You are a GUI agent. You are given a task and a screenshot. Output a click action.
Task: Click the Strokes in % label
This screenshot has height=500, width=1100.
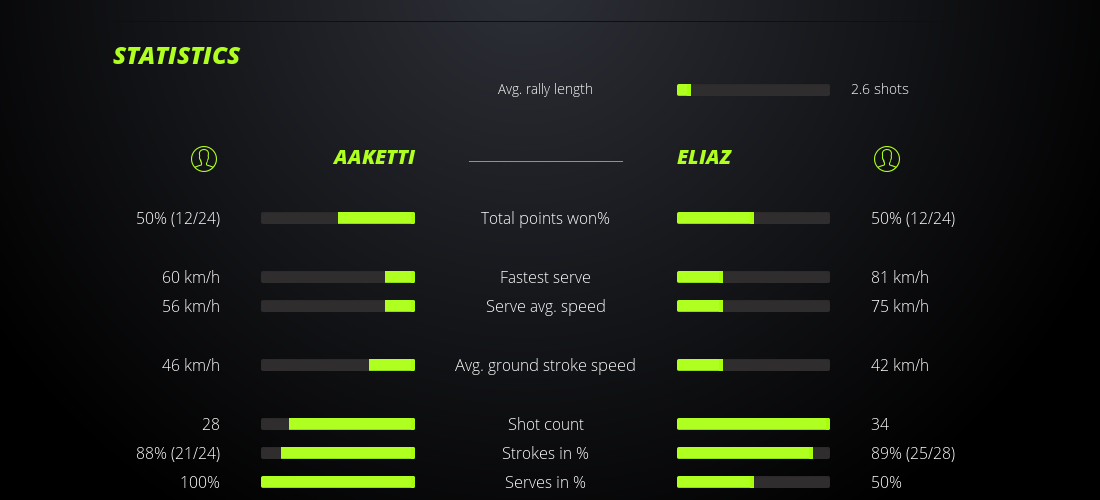coord(545,453)
